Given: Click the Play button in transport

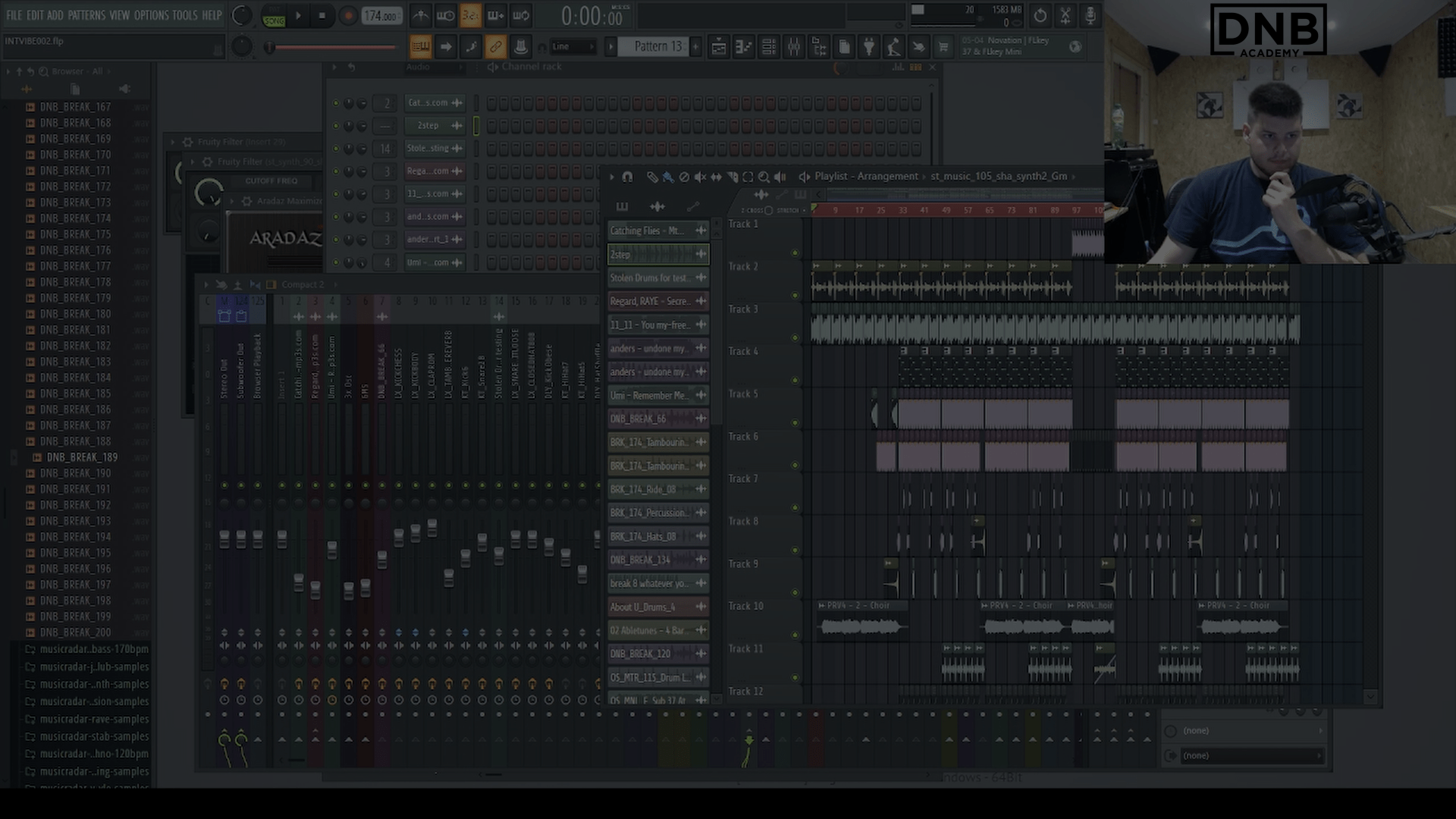Looking at the screenshot, I should [298, 15].
